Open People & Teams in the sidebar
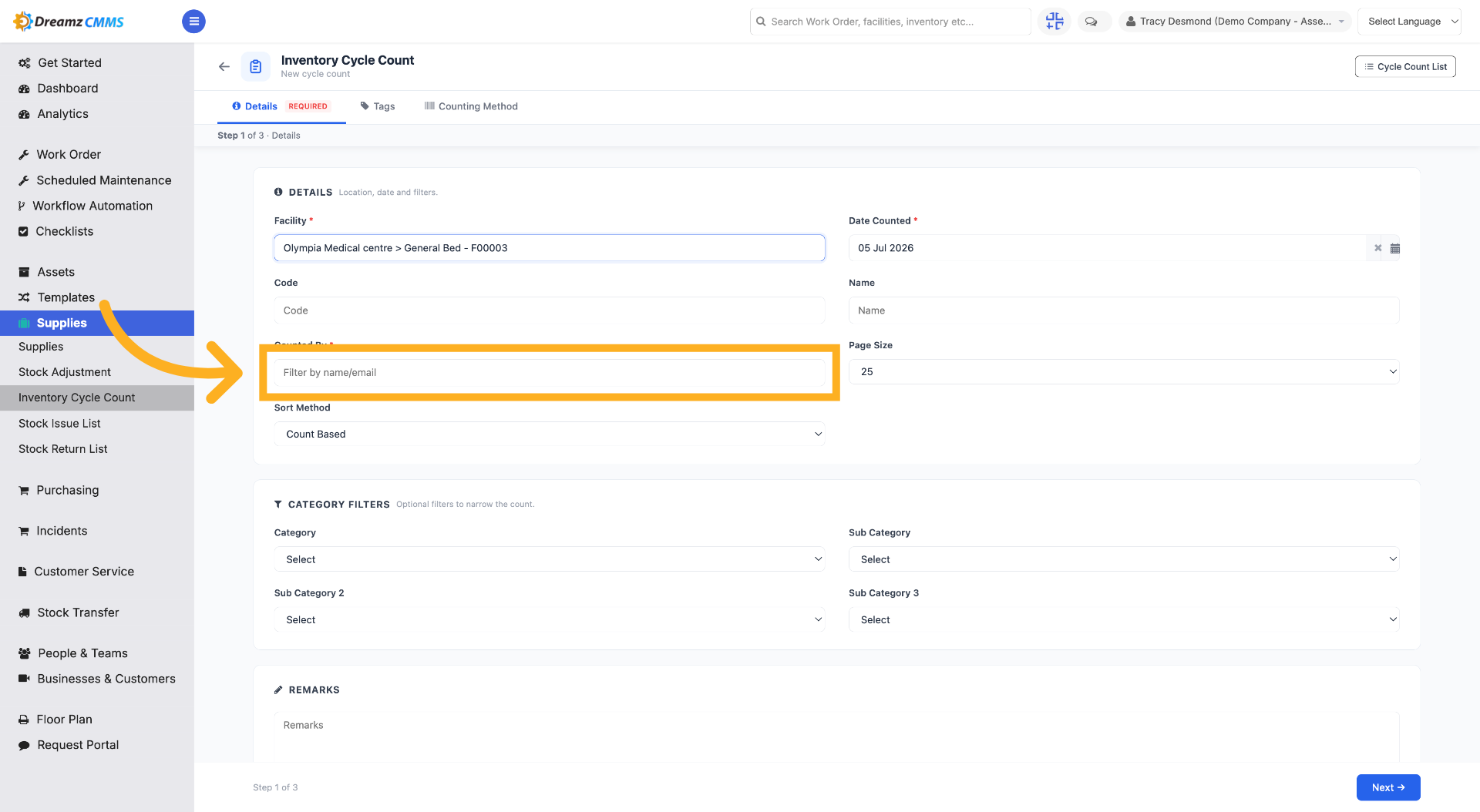Screen dimensions: 1480x812 [82, 653]
